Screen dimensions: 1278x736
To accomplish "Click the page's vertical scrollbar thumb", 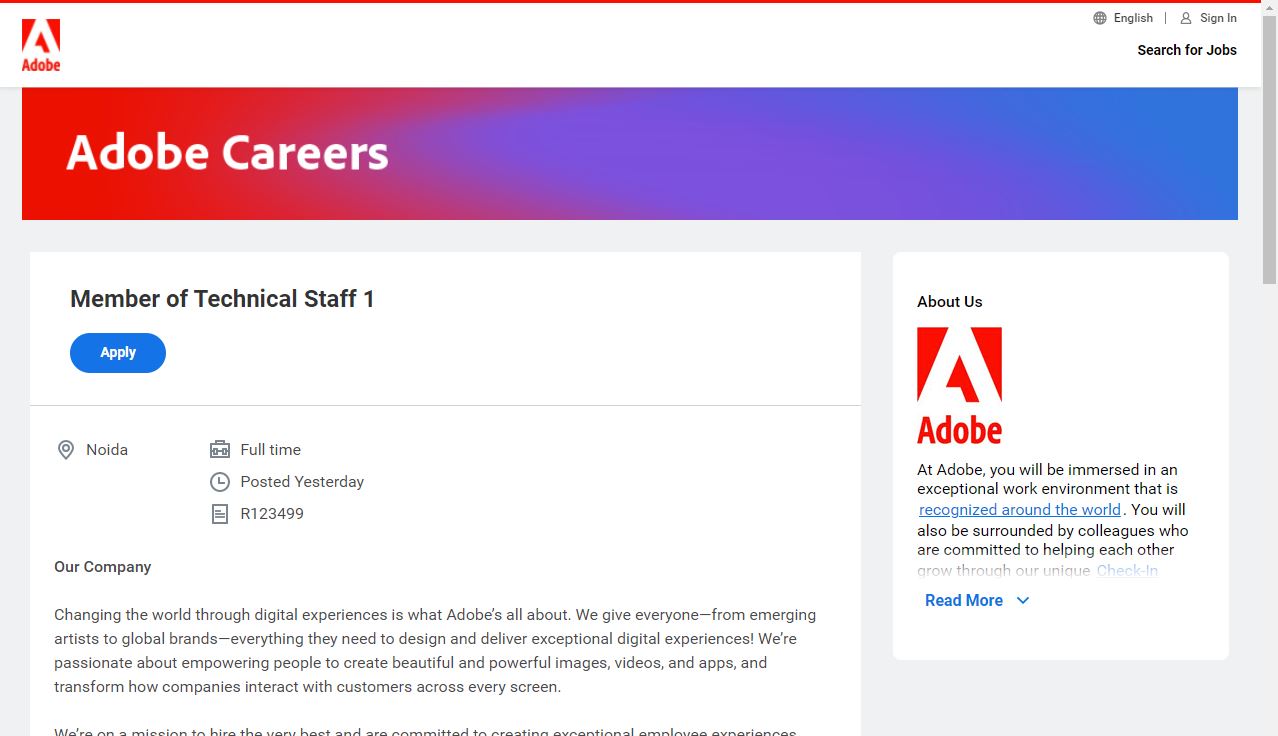I will [x=1269, y=150].
